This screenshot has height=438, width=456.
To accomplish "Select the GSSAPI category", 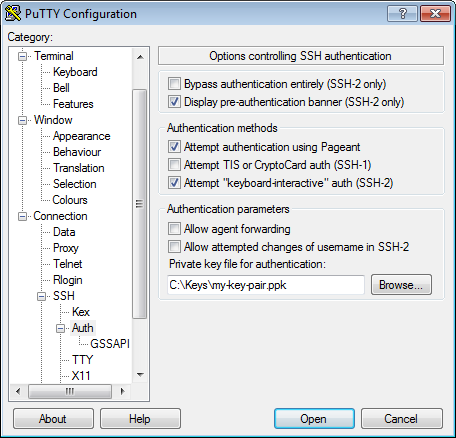I will (x=110, y=344).
